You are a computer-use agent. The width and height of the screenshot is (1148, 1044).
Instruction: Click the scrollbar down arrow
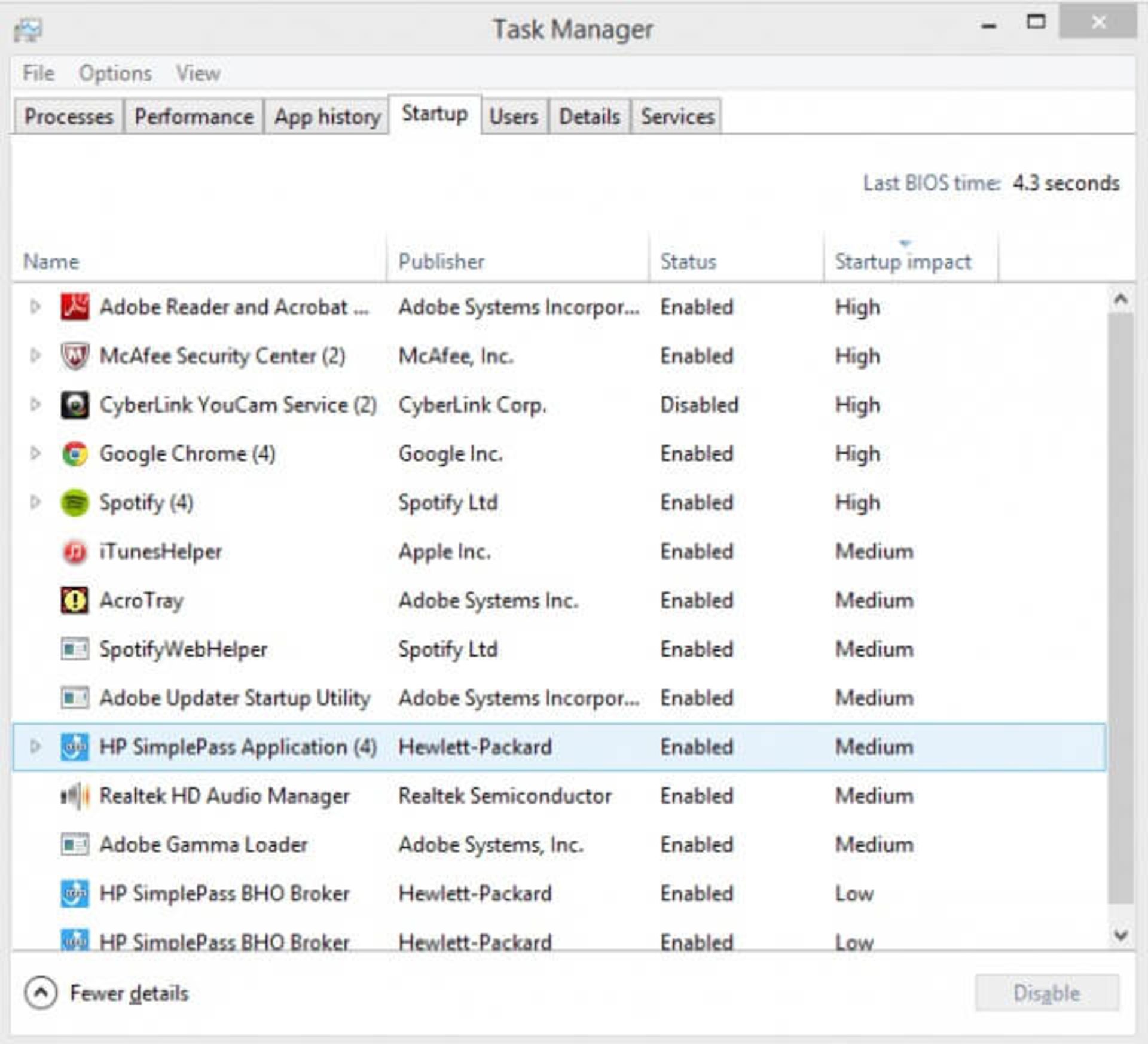pyautogui.click(x=1120, y=935)
